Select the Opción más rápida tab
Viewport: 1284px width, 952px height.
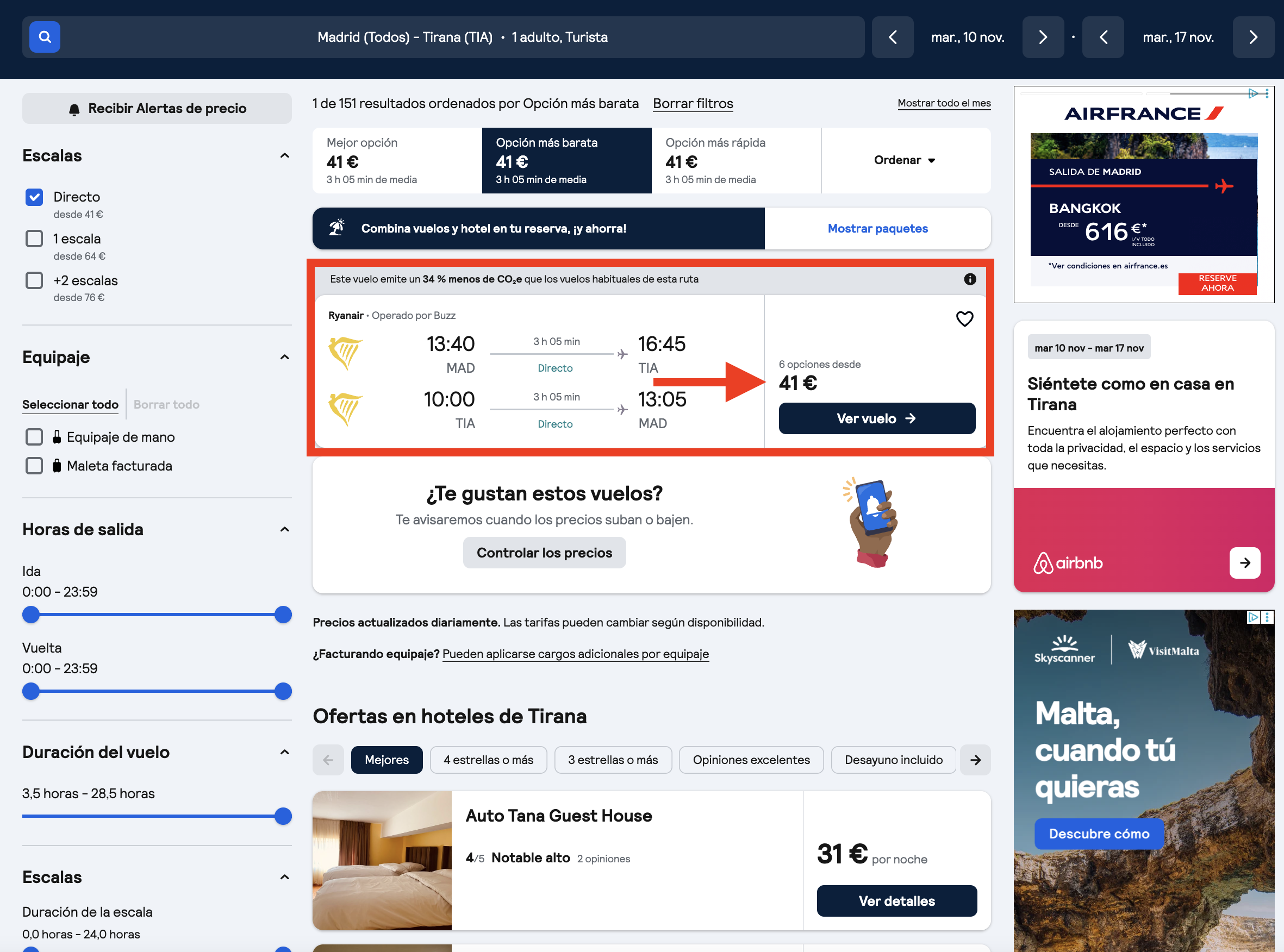(736, 160)
